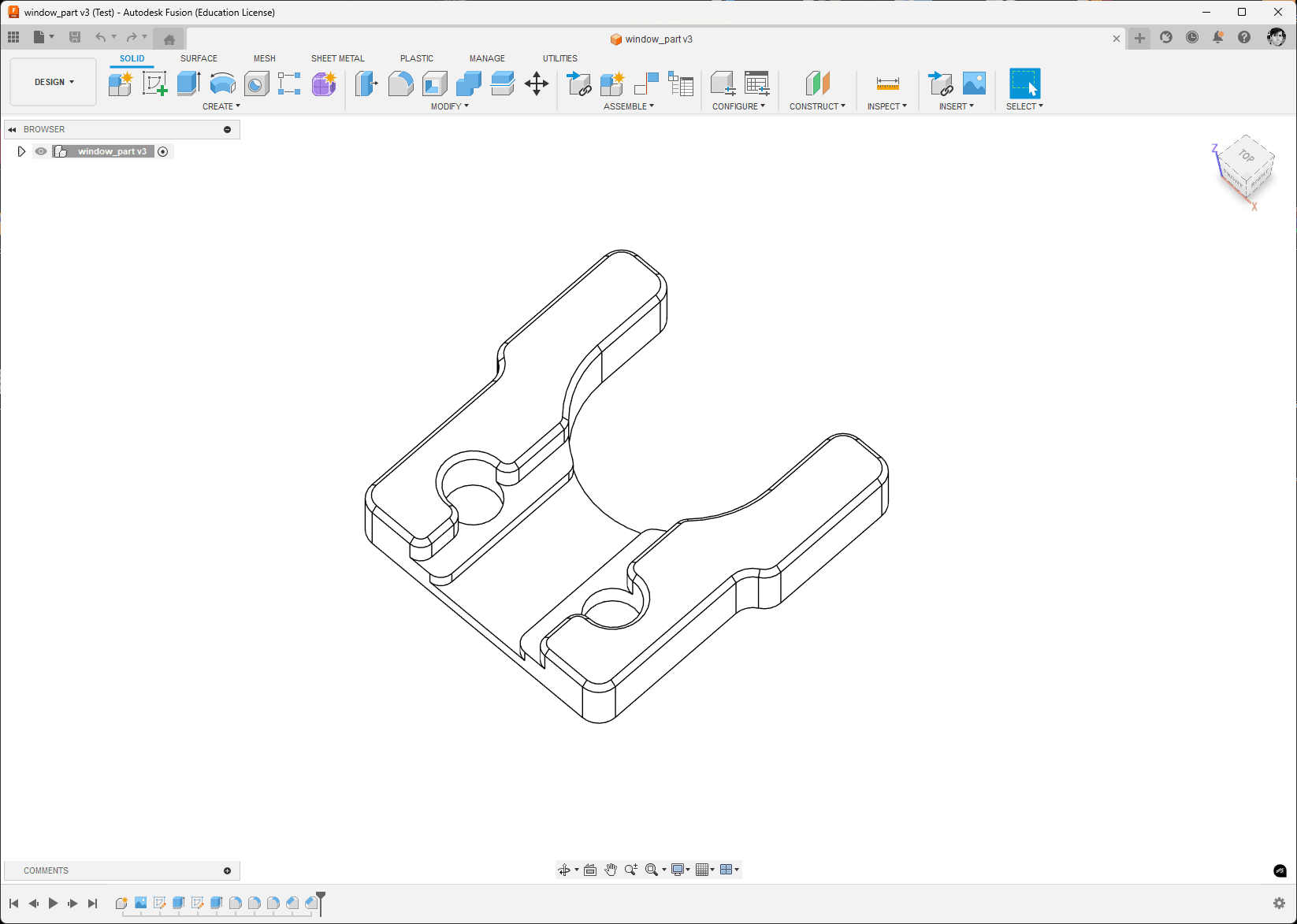Click the TOP face of the ViewCube
The height and width of the screenshot is (924, 1297).
tap(1246, 156)
